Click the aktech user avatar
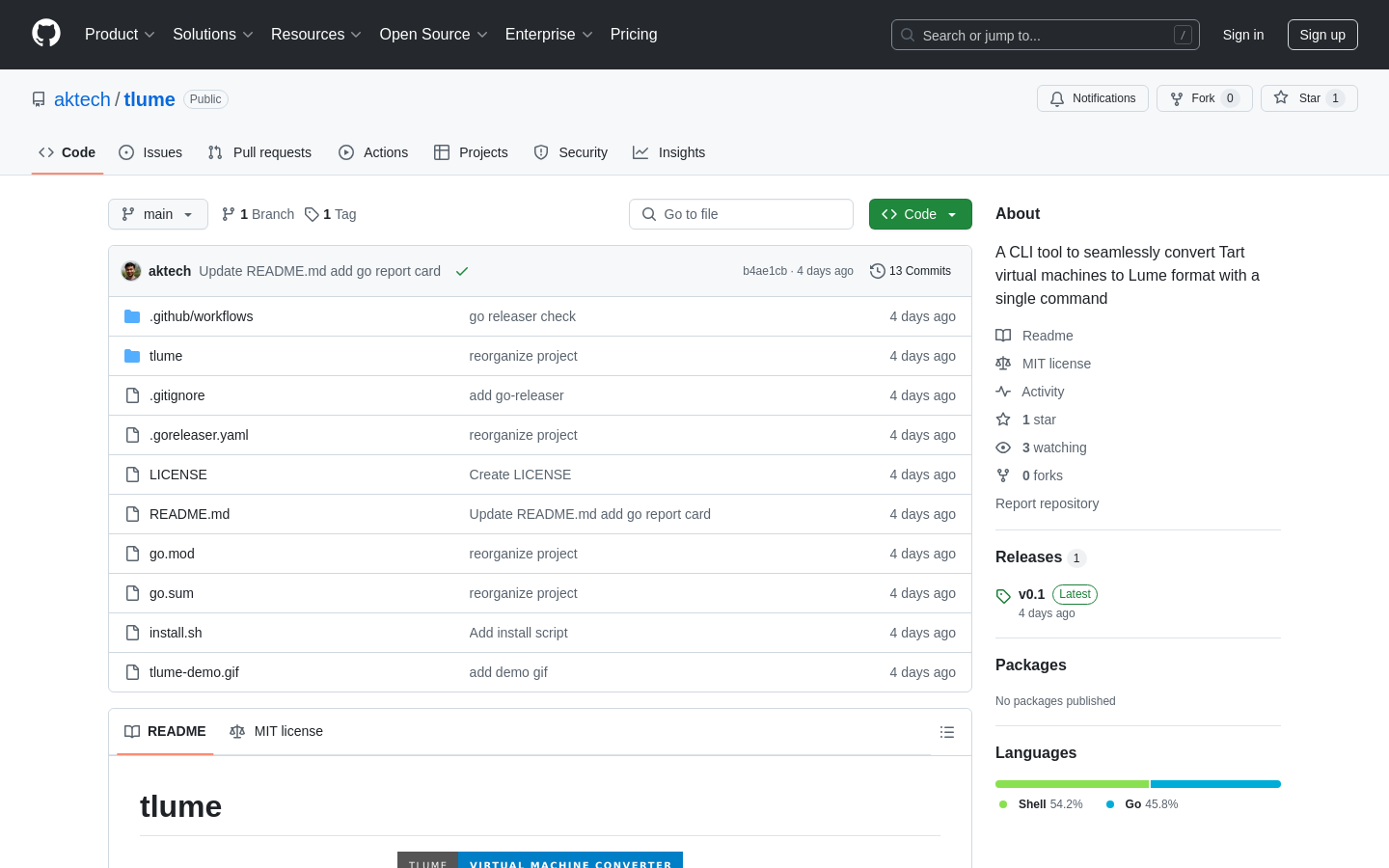Screen dimensions: 1389x868 pos(131,271)
